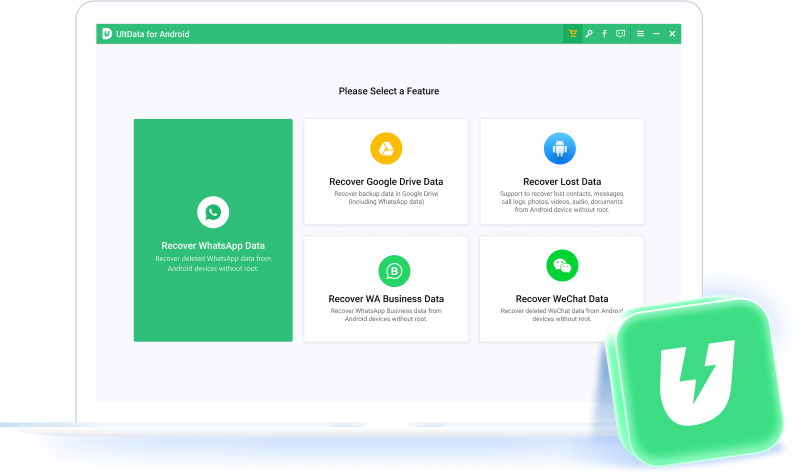Click the WhatsApp icon on green card
The image size is (812, 476).
(x=213, y=212)
